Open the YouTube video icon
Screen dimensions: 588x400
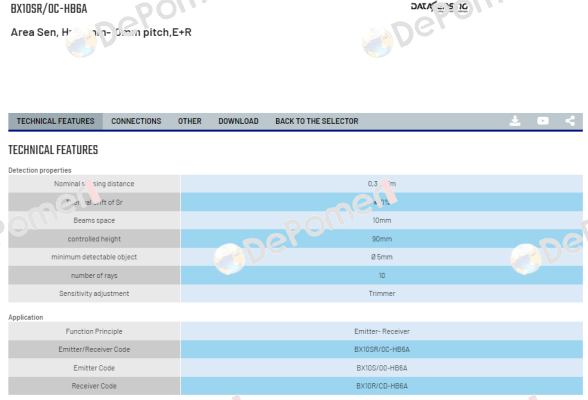543,121
